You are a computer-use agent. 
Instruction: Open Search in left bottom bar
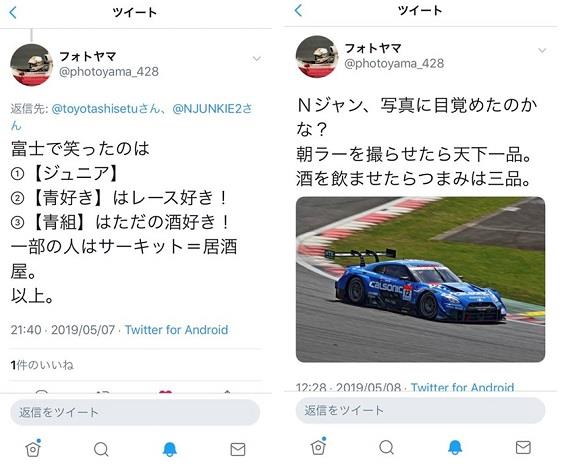pyautogui.click(x=101, y=449)
